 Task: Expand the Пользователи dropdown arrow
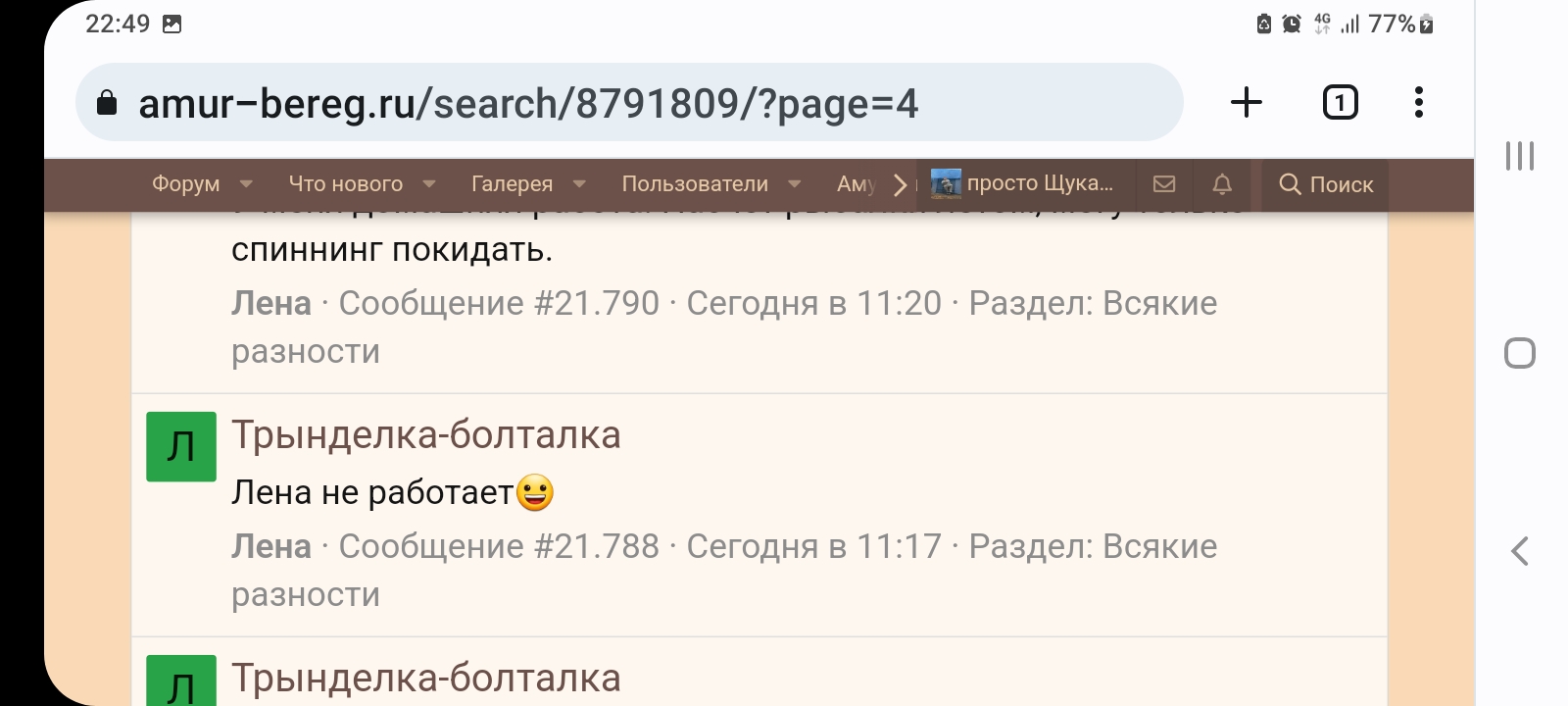click(x=795, y=184)
